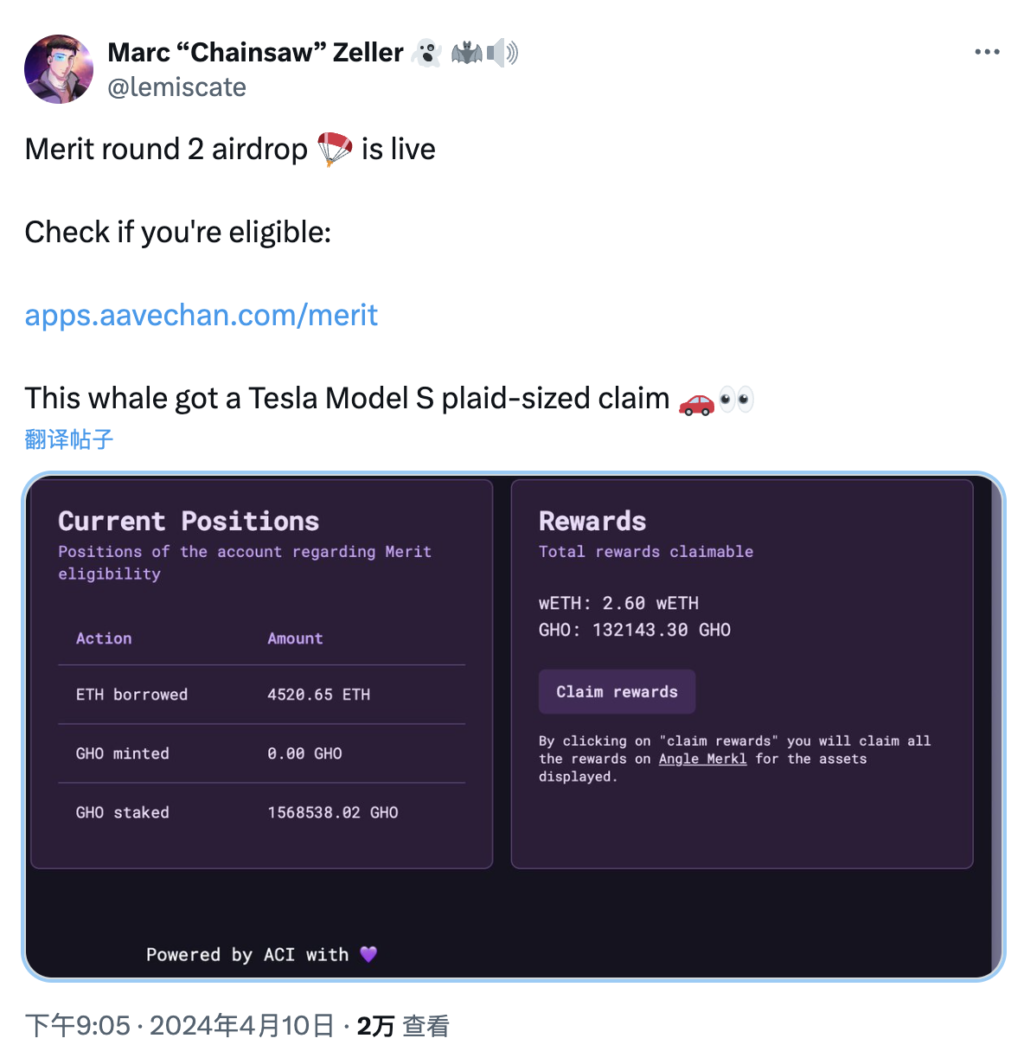Click the 2万 查看 view count

pos(403,1025)
